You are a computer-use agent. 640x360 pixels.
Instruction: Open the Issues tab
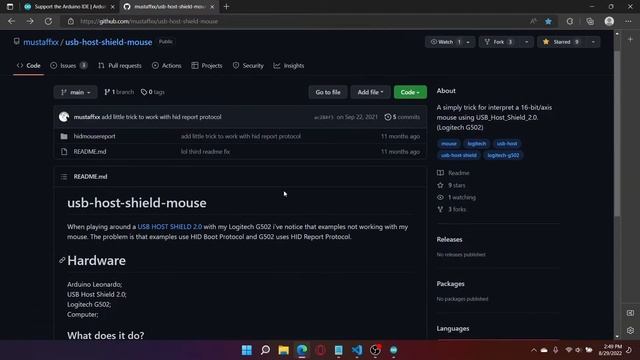pos(69,66)
